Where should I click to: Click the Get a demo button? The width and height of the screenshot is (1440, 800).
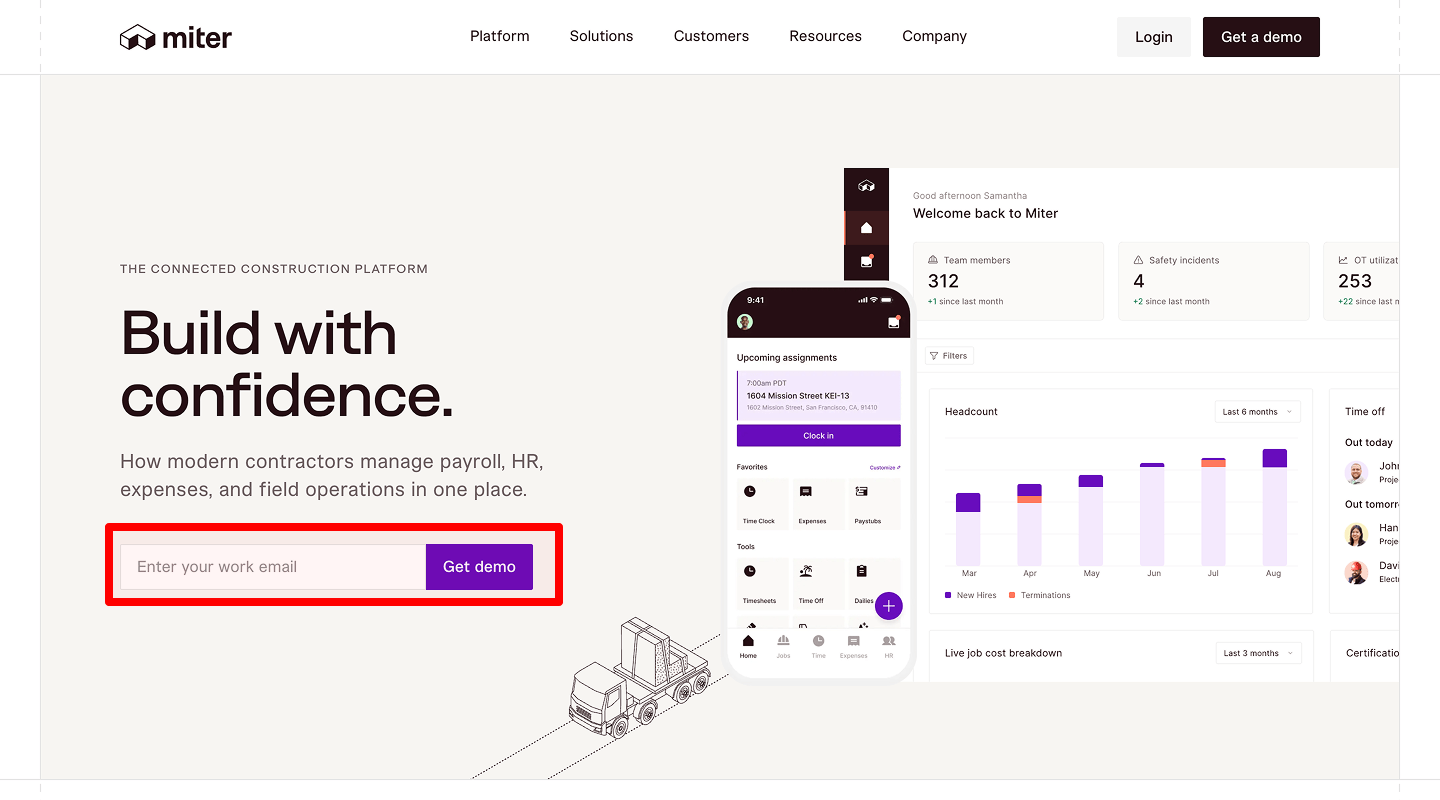click(1261, 36)
